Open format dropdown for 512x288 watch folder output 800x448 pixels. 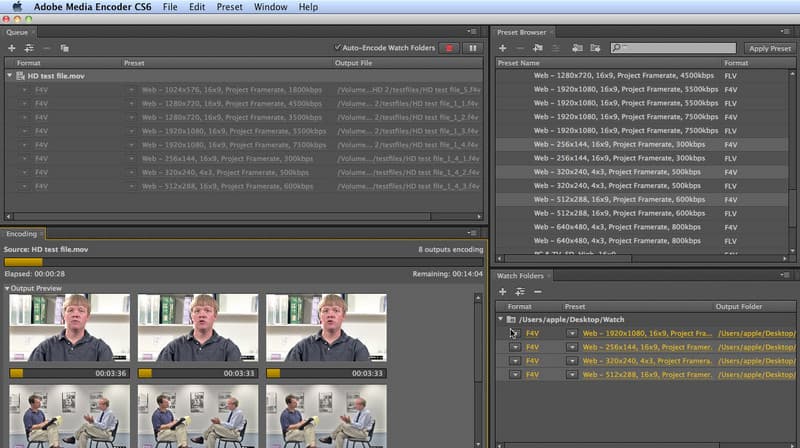[515, 375]
